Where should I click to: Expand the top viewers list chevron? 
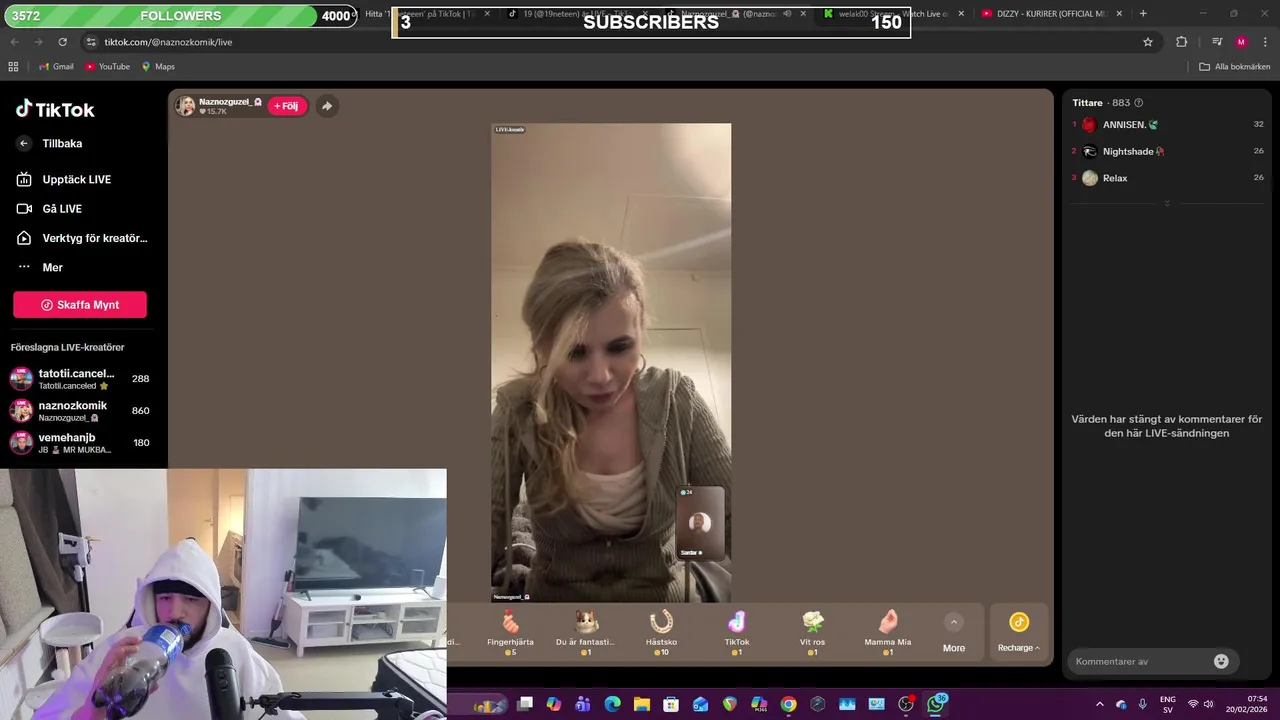tap(1167, 203)
